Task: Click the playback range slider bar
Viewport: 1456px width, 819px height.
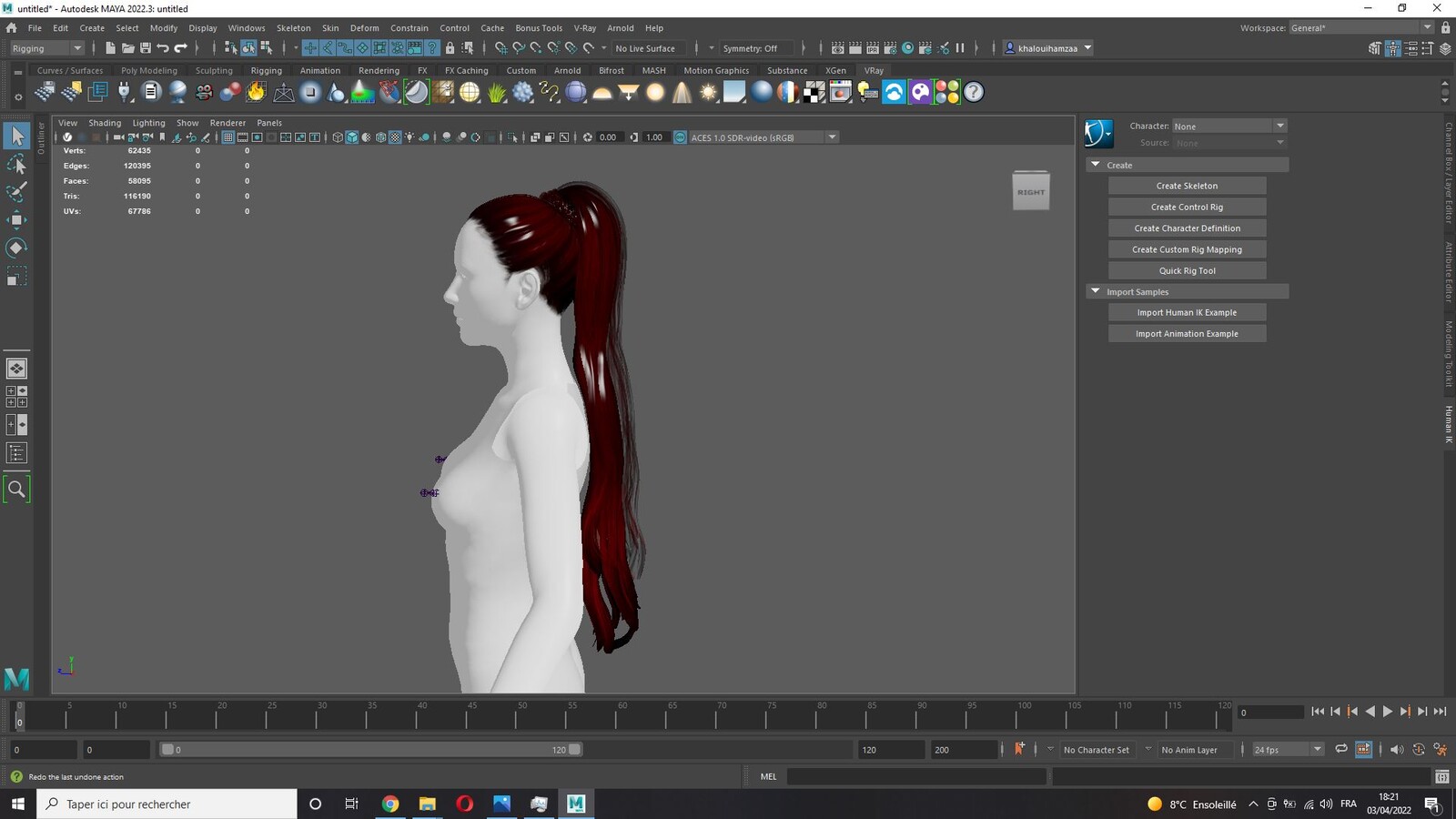Action: point(371,750)
